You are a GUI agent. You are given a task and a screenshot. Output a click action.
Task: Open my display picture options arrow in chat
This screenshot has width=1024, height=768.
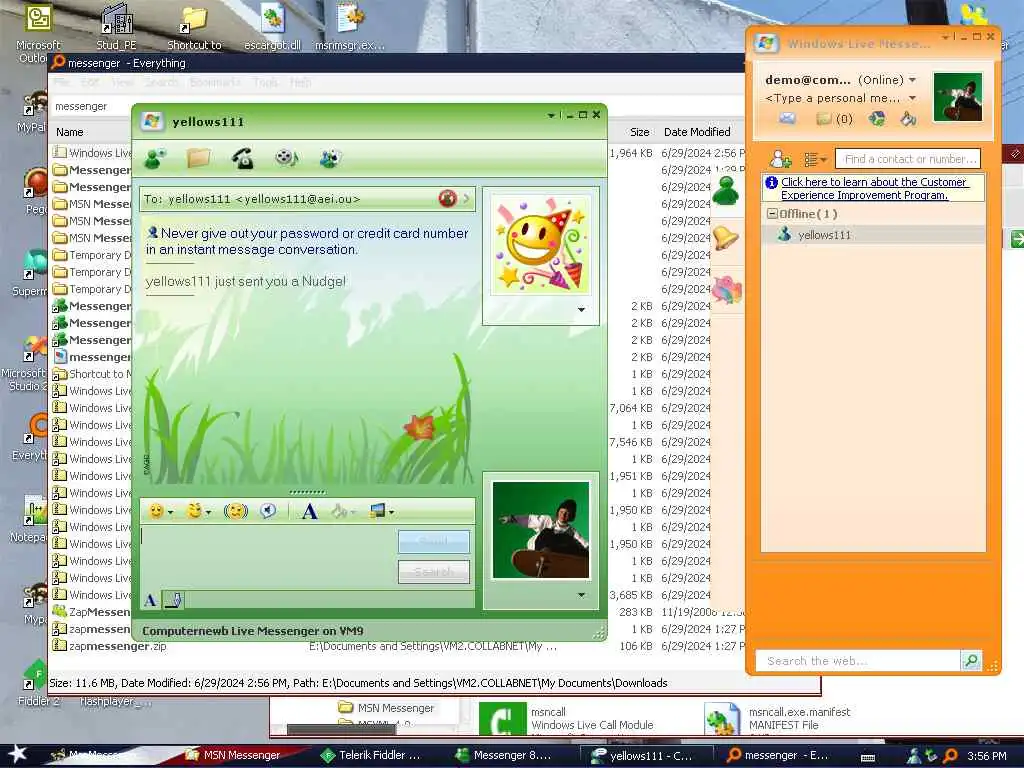coord(581,595)
